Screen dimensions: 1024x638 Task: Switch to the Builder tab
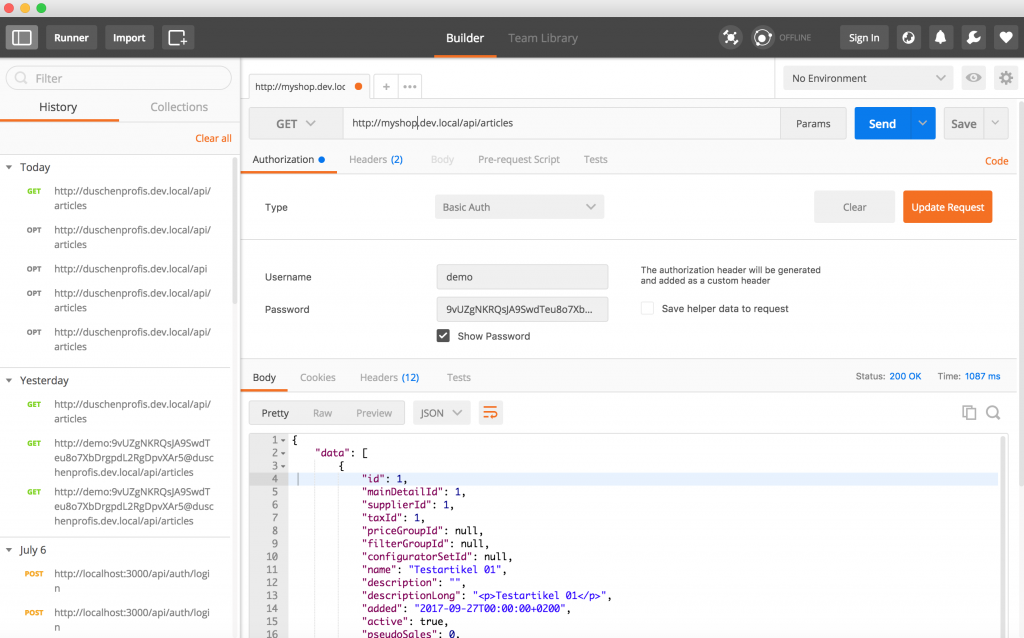tap(465, 38)
